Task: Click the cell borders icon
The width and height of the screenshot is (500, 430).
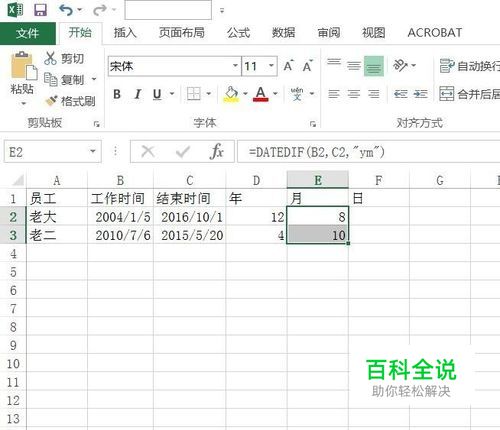Action: point(194,94)
